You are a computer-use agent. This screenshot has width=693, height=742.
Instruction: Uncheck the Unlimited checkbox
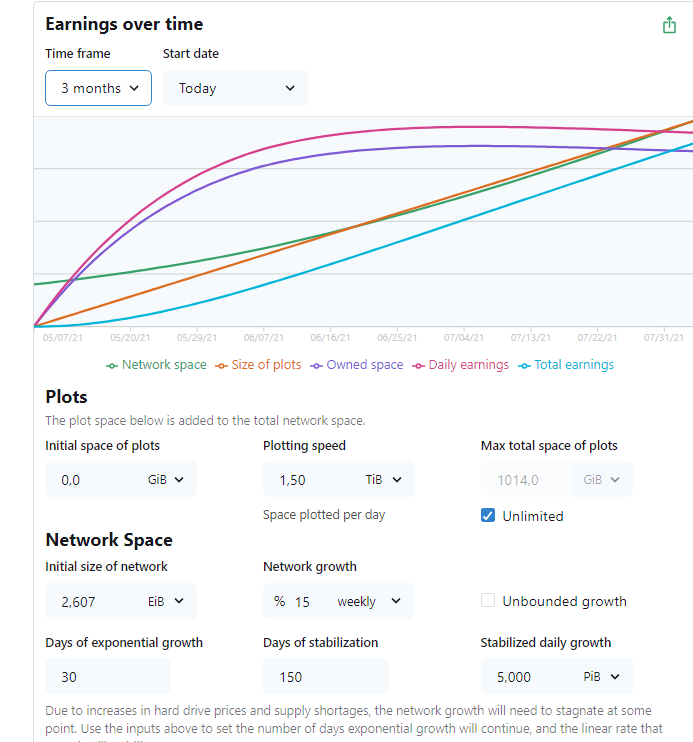[488, 516]
